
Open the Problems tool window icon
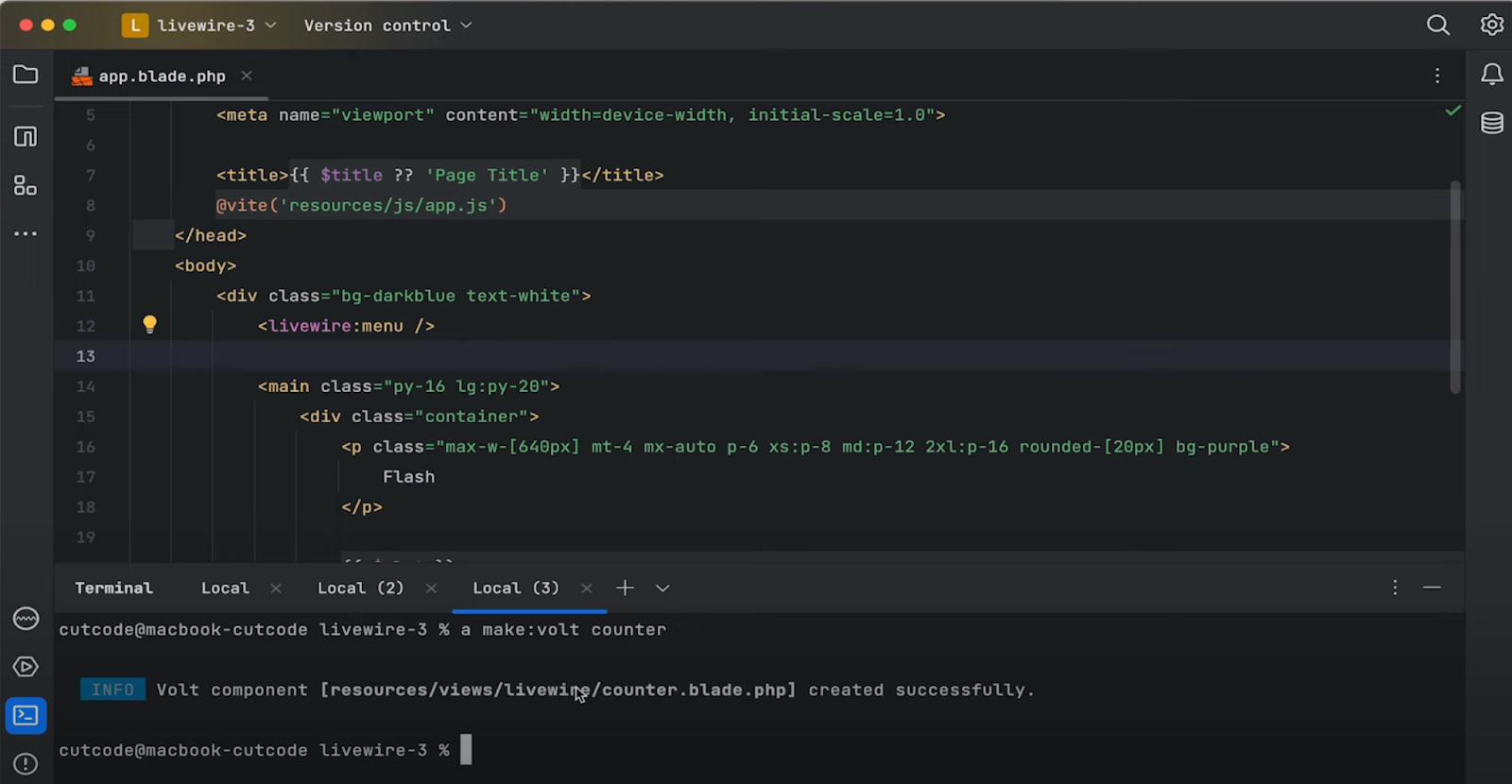point(26,763)
